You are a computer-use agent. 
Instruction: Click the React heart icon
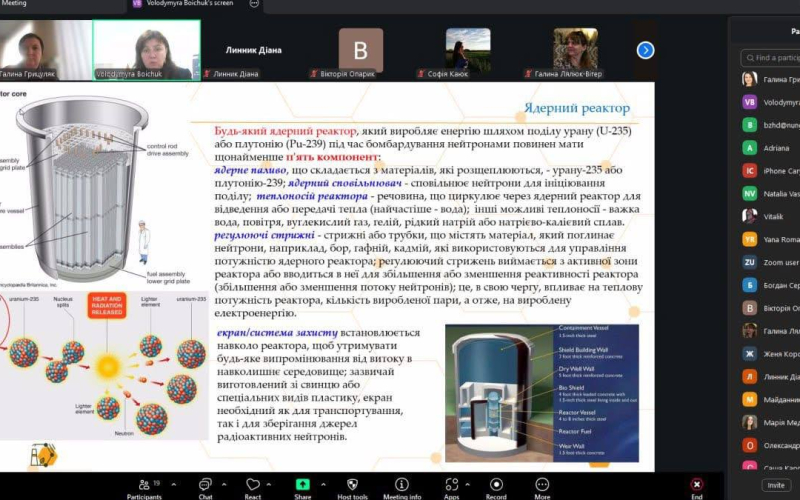[252, 482]
